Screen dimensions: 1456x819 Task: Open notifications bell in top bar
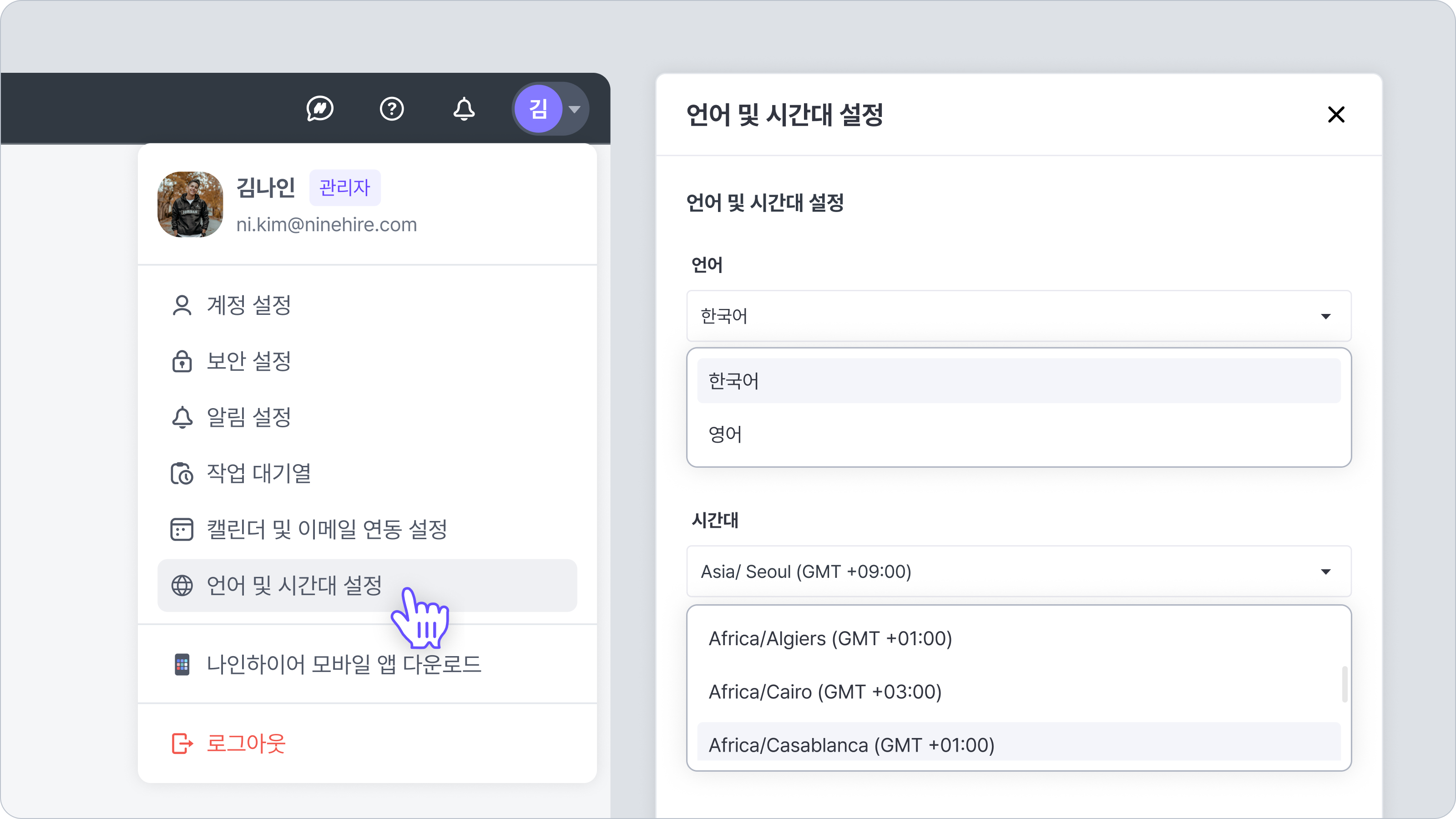pyautogui.click(x=464, y=109)
